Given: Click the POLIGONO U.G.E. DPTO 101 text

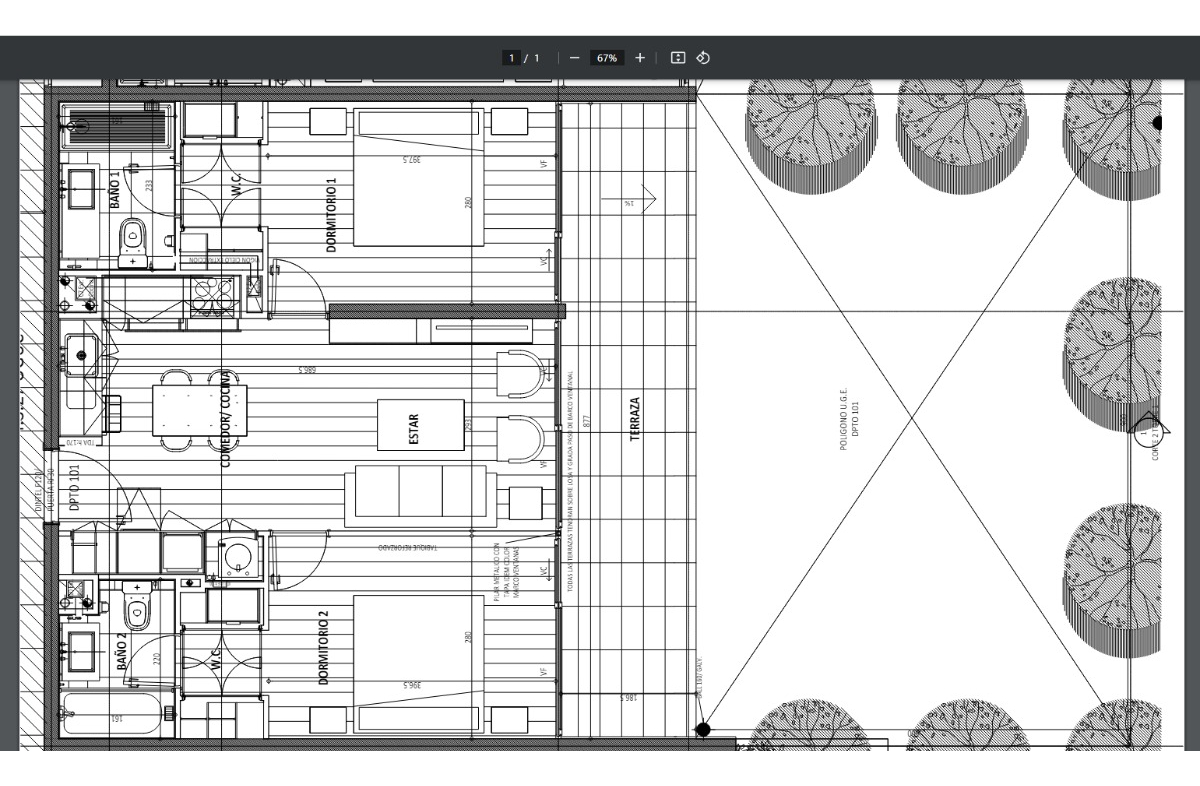Looking at the screenshot, I should (848, 418).
